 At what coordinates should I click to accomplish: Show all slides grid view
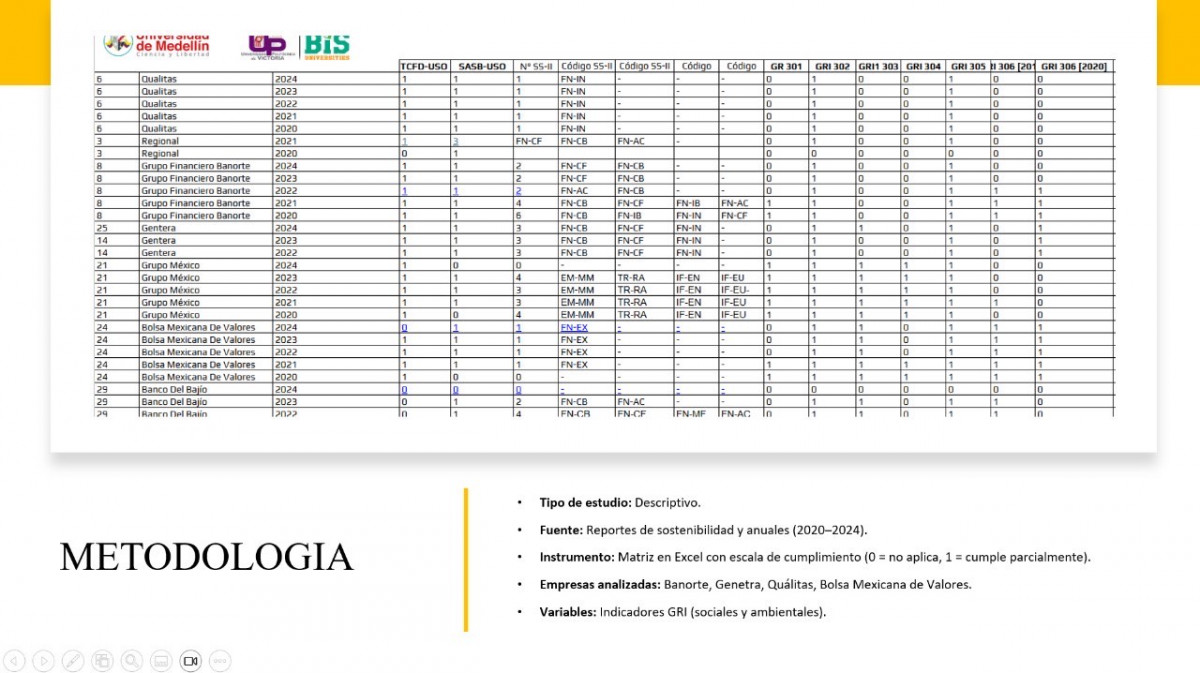102,660
